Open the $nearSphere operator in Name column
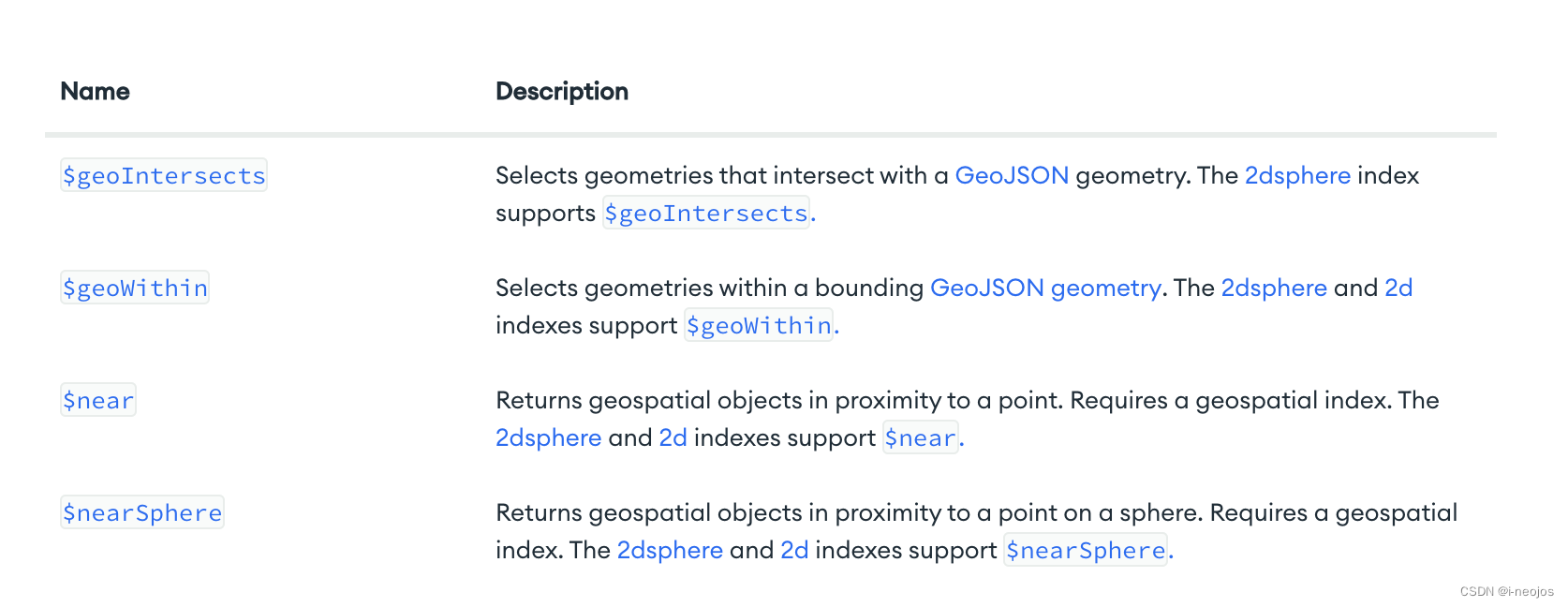Screen dimensions: 1568x607 (142, 512)
